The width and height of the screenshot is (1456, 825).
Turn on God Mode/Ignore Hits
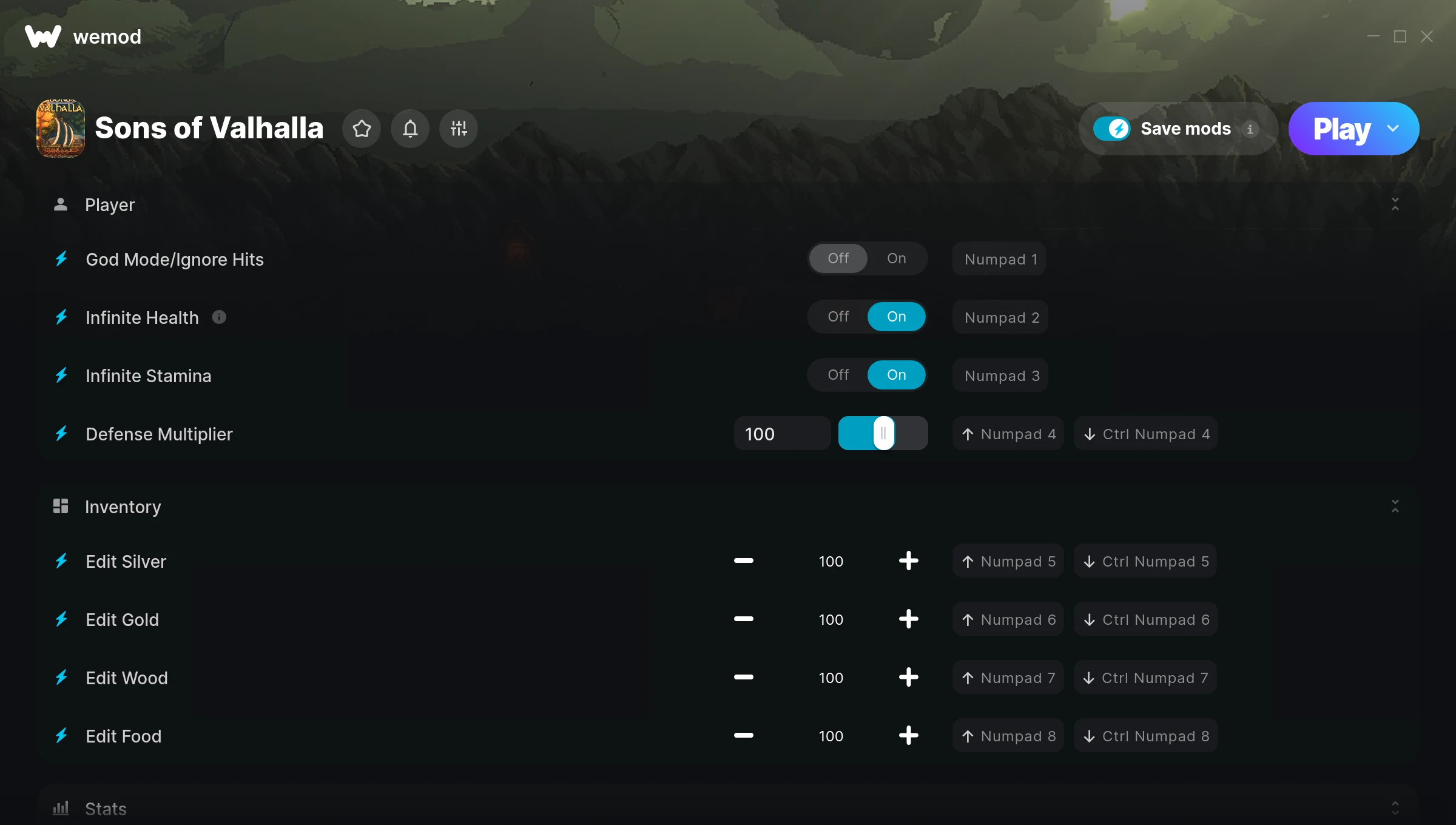pos(896,258)
